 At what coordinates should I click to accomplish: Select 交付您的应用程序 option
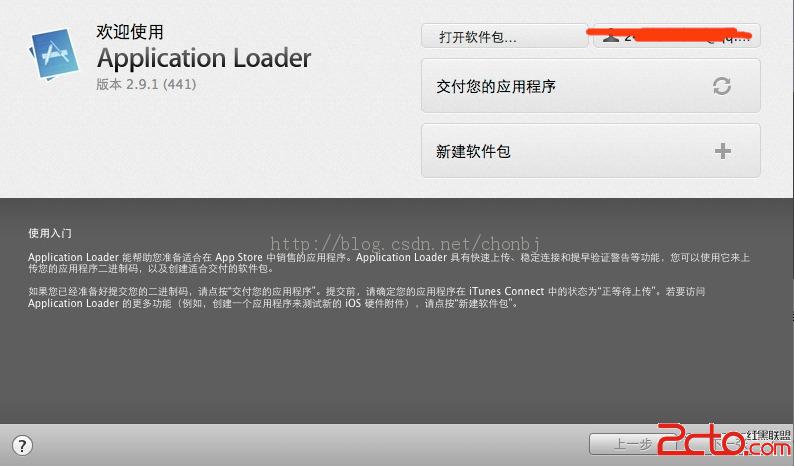click(x=590, y=86)
